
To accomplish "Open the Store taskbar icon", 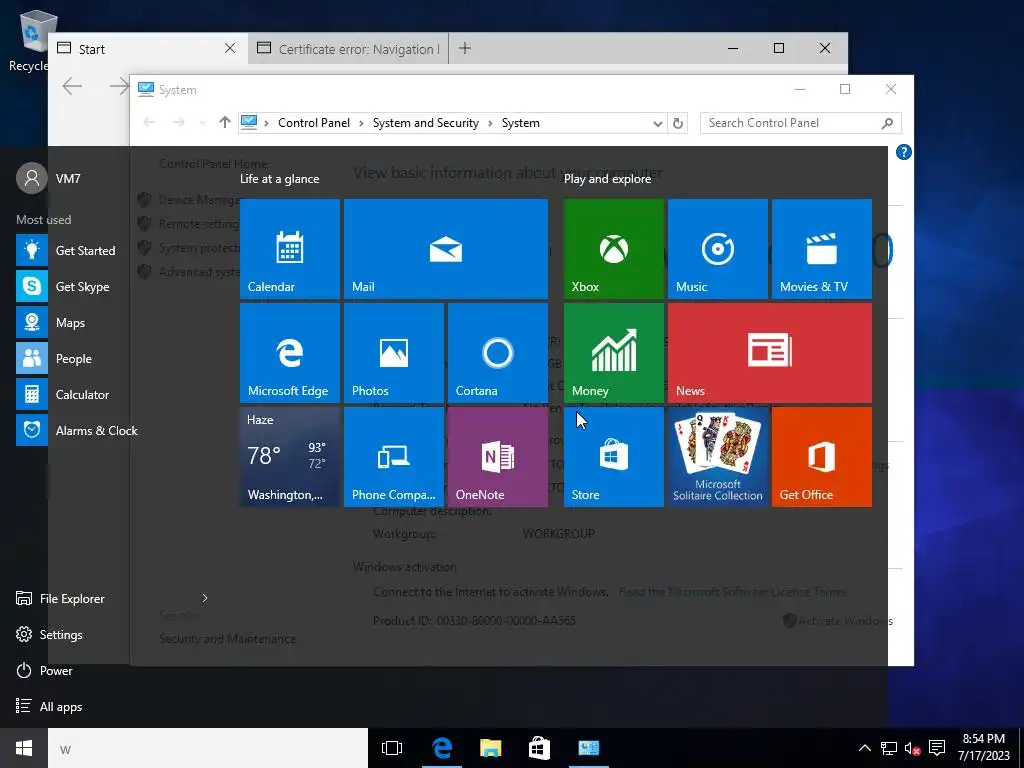I will pyautogui.click(x=539, y=748).
